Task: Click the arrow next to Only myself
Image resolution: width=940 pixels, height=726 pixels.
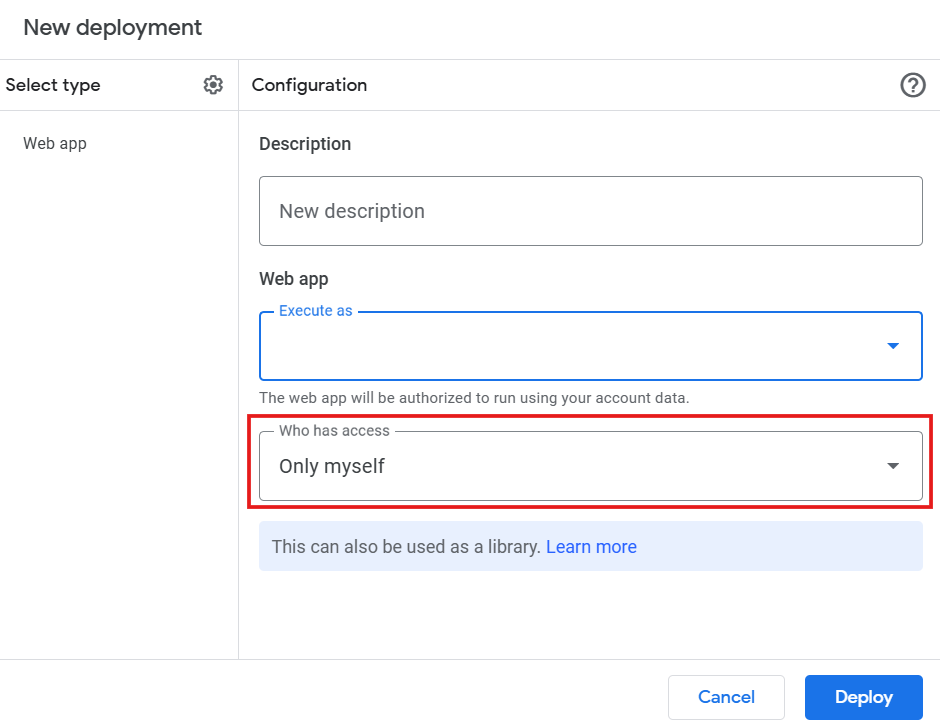Action: (893, 466)
